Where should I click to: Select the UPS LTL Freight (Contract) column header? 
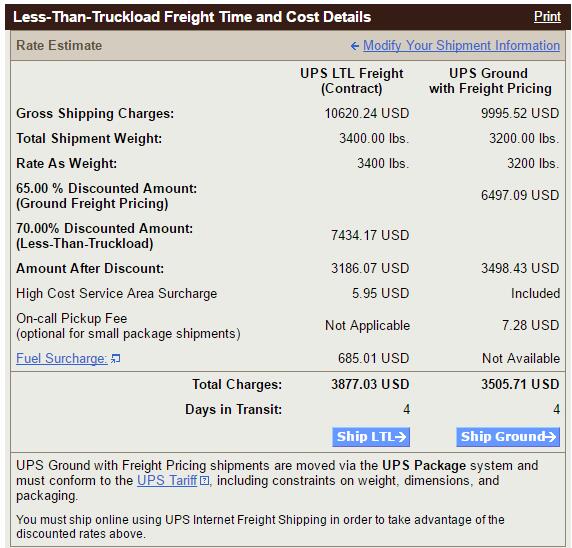pos(352,81)
